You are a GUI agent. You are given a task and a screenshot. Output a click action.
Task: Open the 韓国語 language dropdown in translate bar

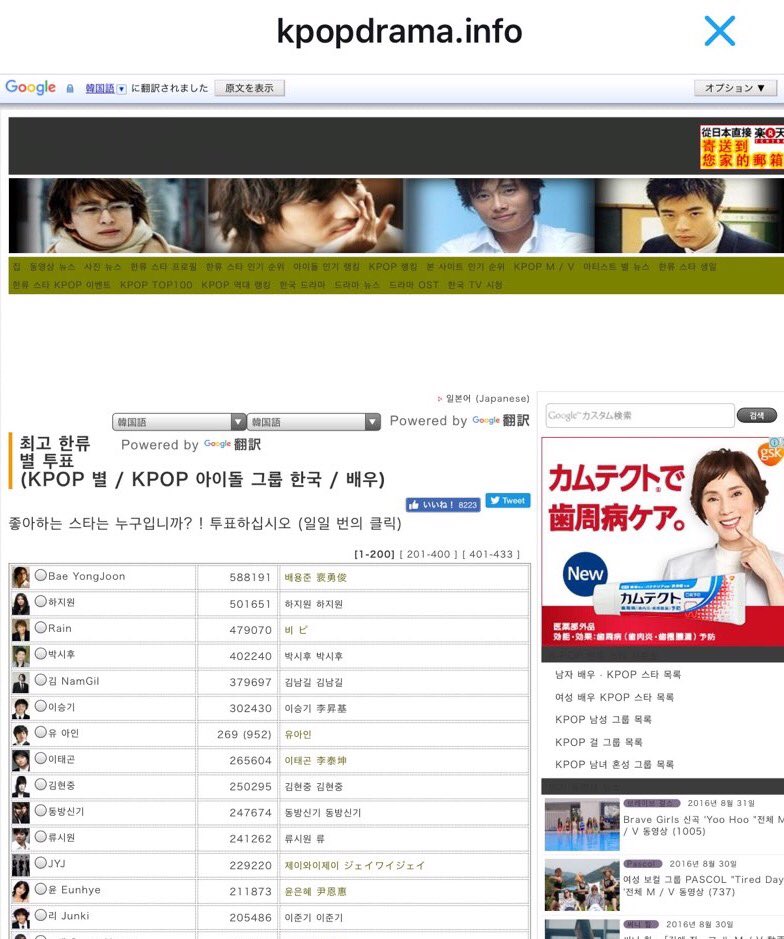point(105,89)
